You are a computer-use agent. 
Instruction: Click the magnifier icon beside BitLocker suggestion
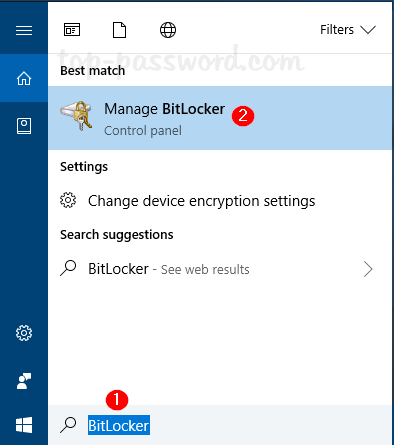(x=68, y=268)
